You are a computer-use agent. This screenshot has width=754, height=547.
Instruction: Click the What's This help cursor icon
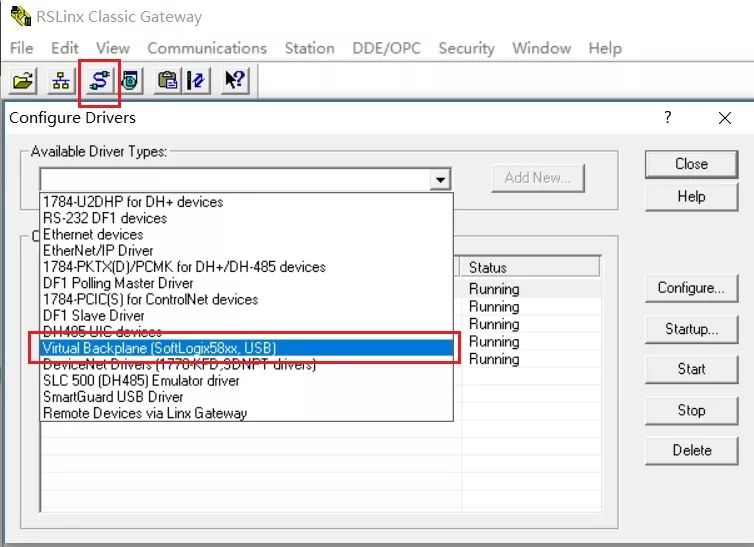coord(235,80)
